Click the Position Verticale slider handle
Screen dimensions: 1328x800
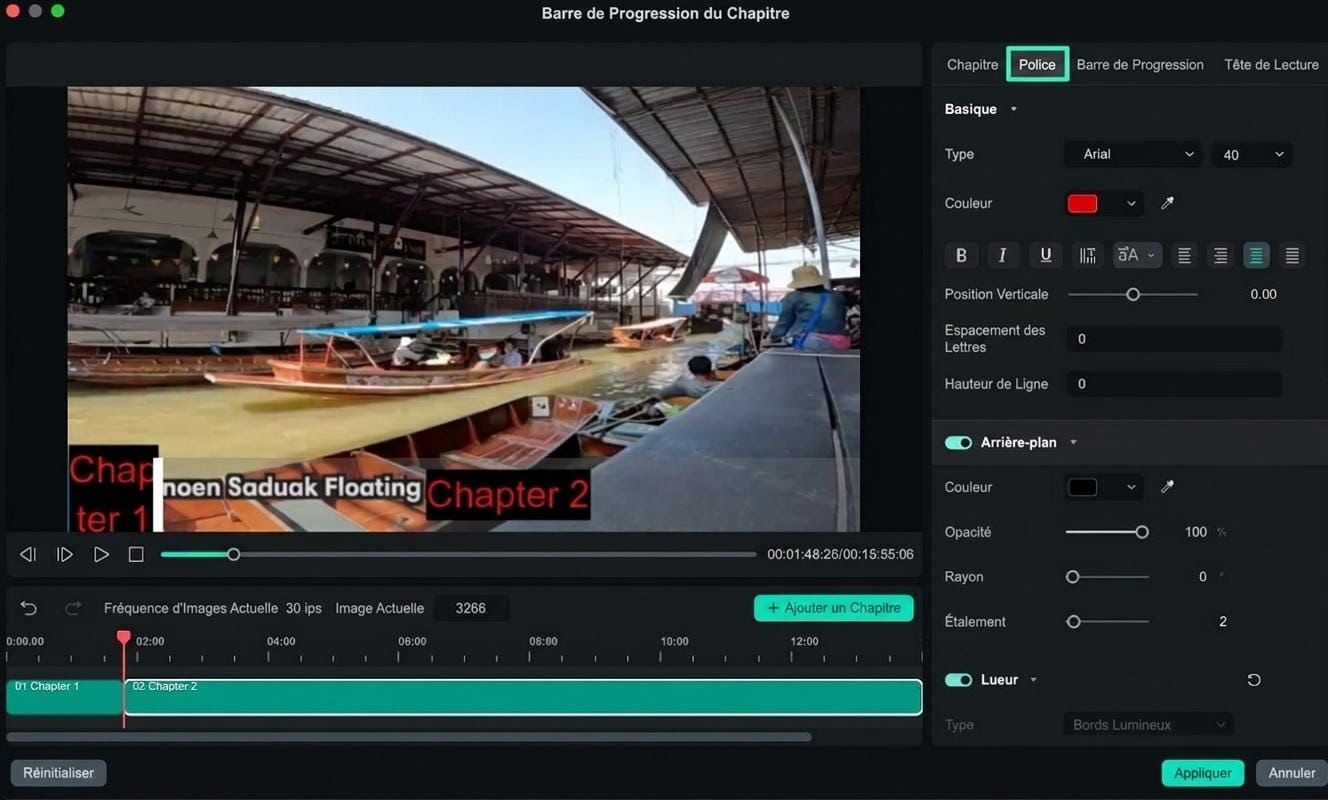tap(1133, 294)
